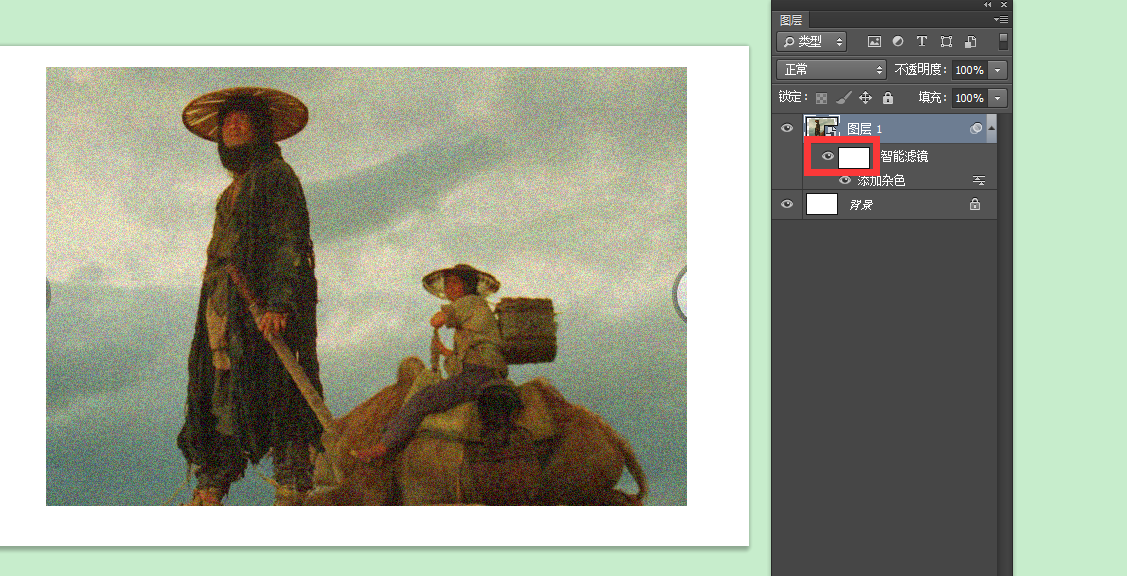Screen dimensions: 1127x576
Task: Toggle the layer filtering on/off switch
Action: [1003, 41]
